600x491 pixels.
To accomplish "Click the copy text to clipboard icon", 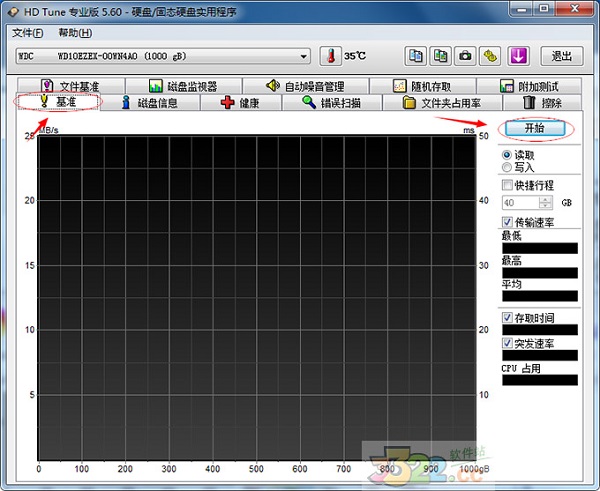I will (x=415, y=56).
